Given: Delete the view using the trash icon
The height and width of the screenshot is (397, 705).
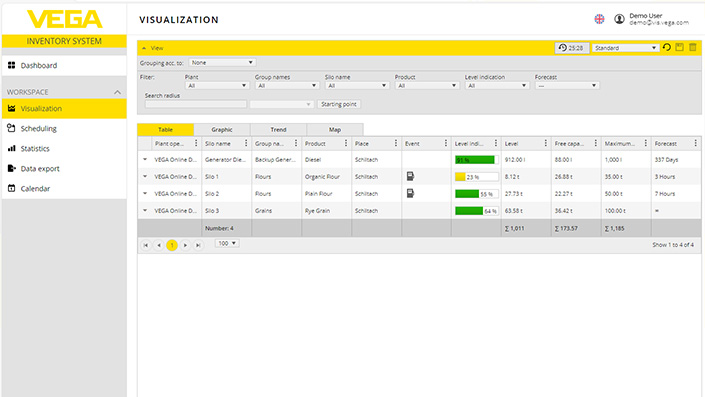Looking at the screenshot, I should (693, 47).
